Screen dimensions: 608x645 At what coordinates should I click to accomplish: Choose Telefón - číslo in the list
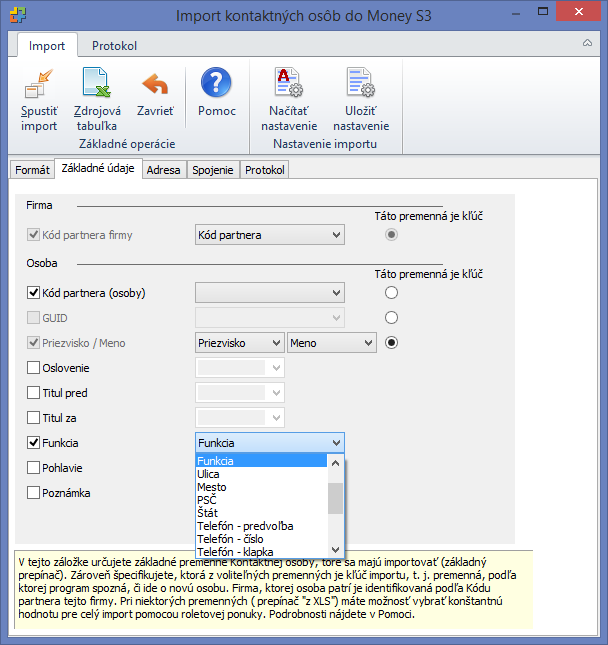(262, 539)
